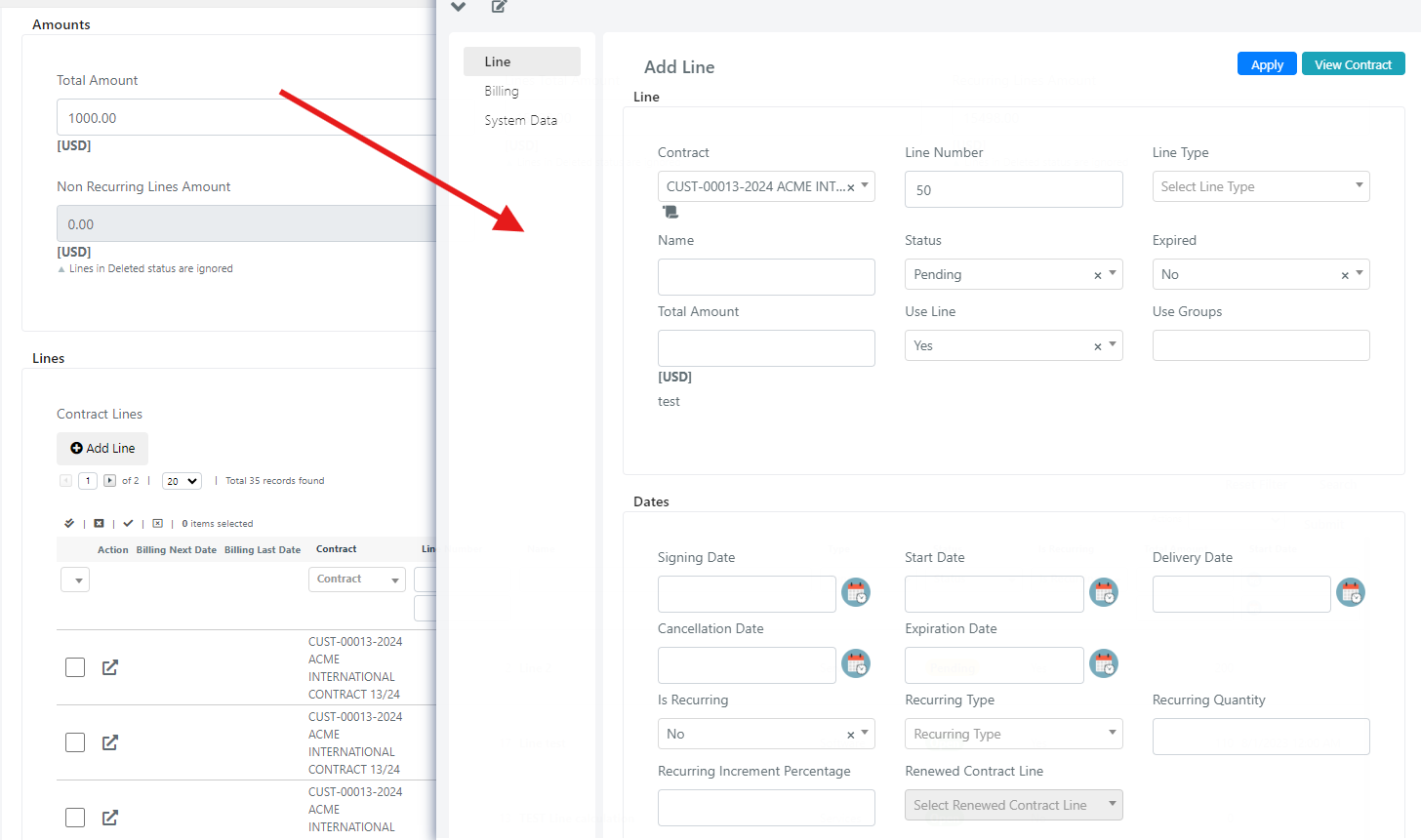Click the Add Line button
The width and height of the screenshot is (1421, 840).
(102, 449)
